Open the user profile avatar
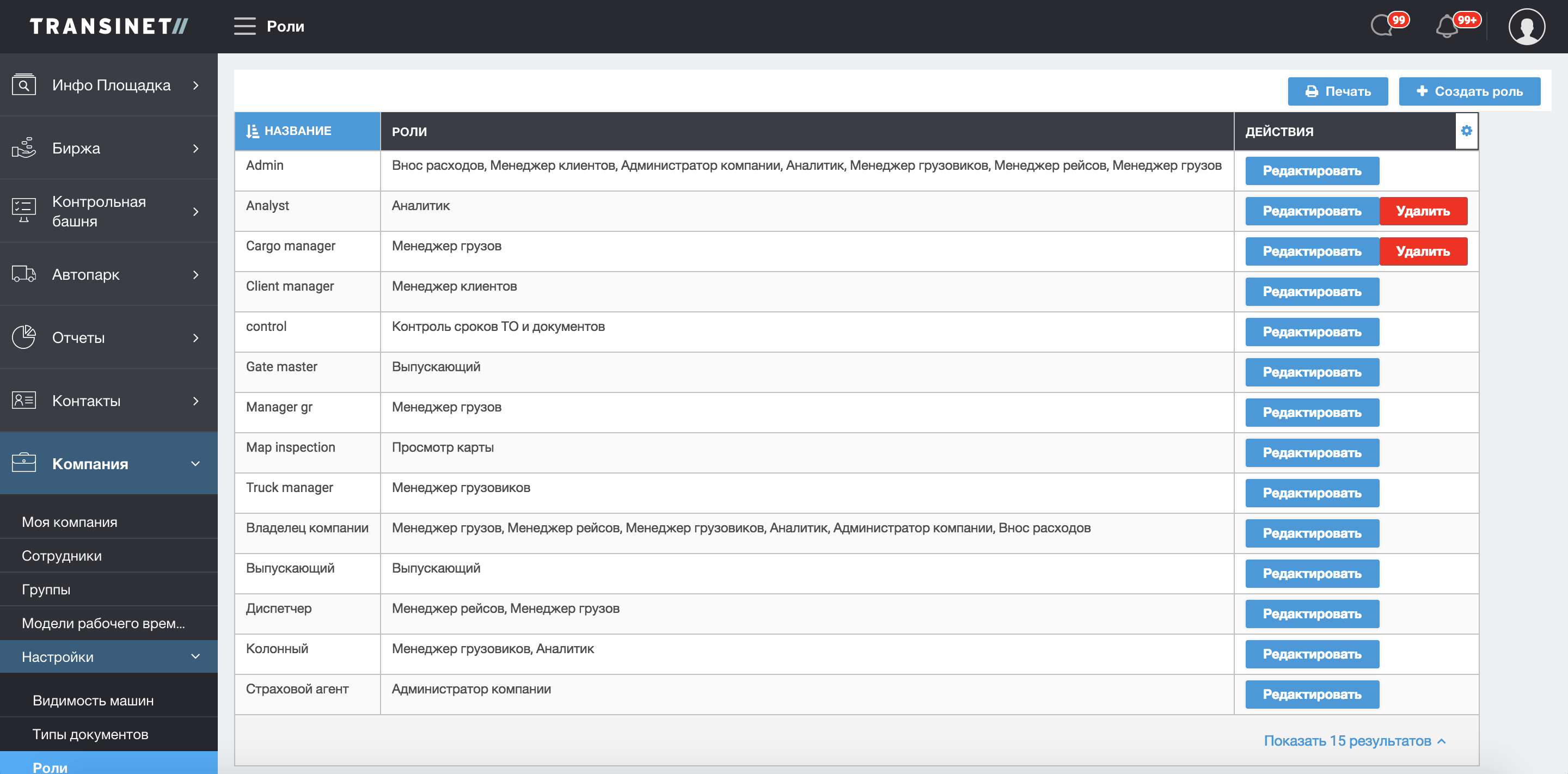Screen dimensions: 1568x774 tap(1526, 27)
